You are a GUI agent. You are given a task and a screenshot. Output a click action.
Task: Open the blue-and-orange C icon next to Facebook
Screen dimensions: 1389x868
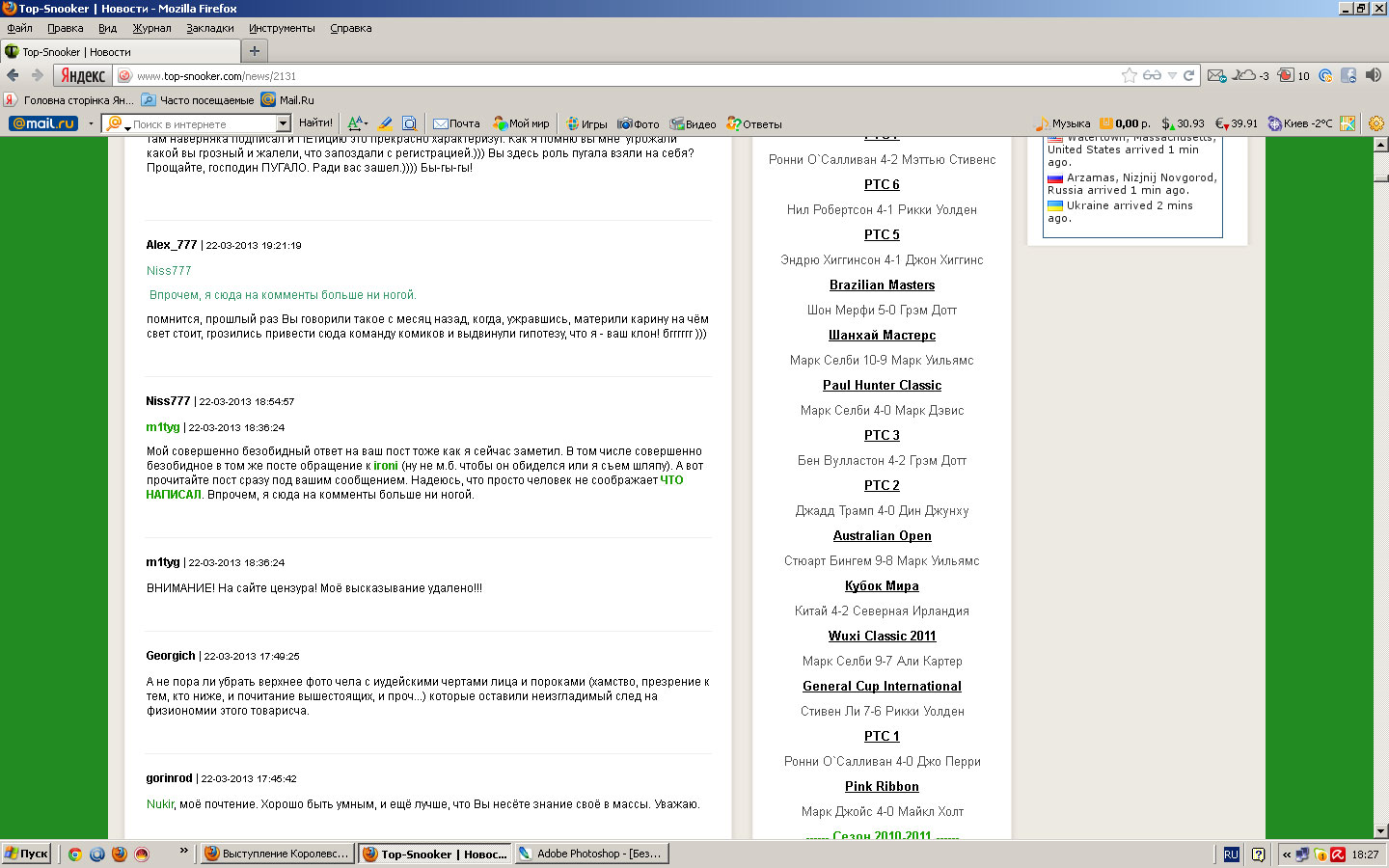point(1325,75)
